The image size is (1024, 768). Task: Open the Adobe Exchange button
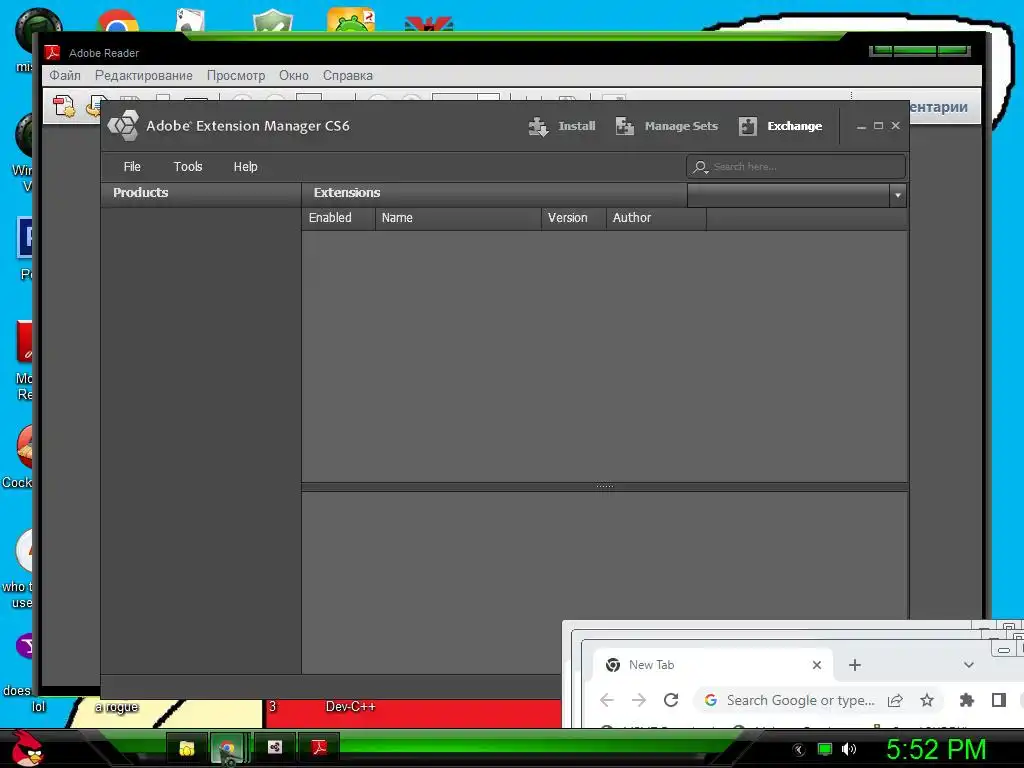780,126
